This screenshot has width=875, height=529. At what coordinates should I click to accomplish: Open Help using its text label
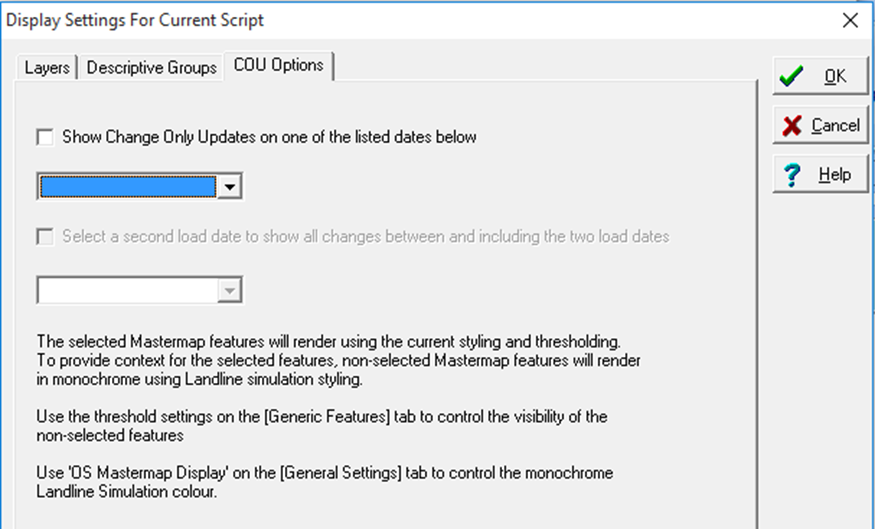(835, 175)
